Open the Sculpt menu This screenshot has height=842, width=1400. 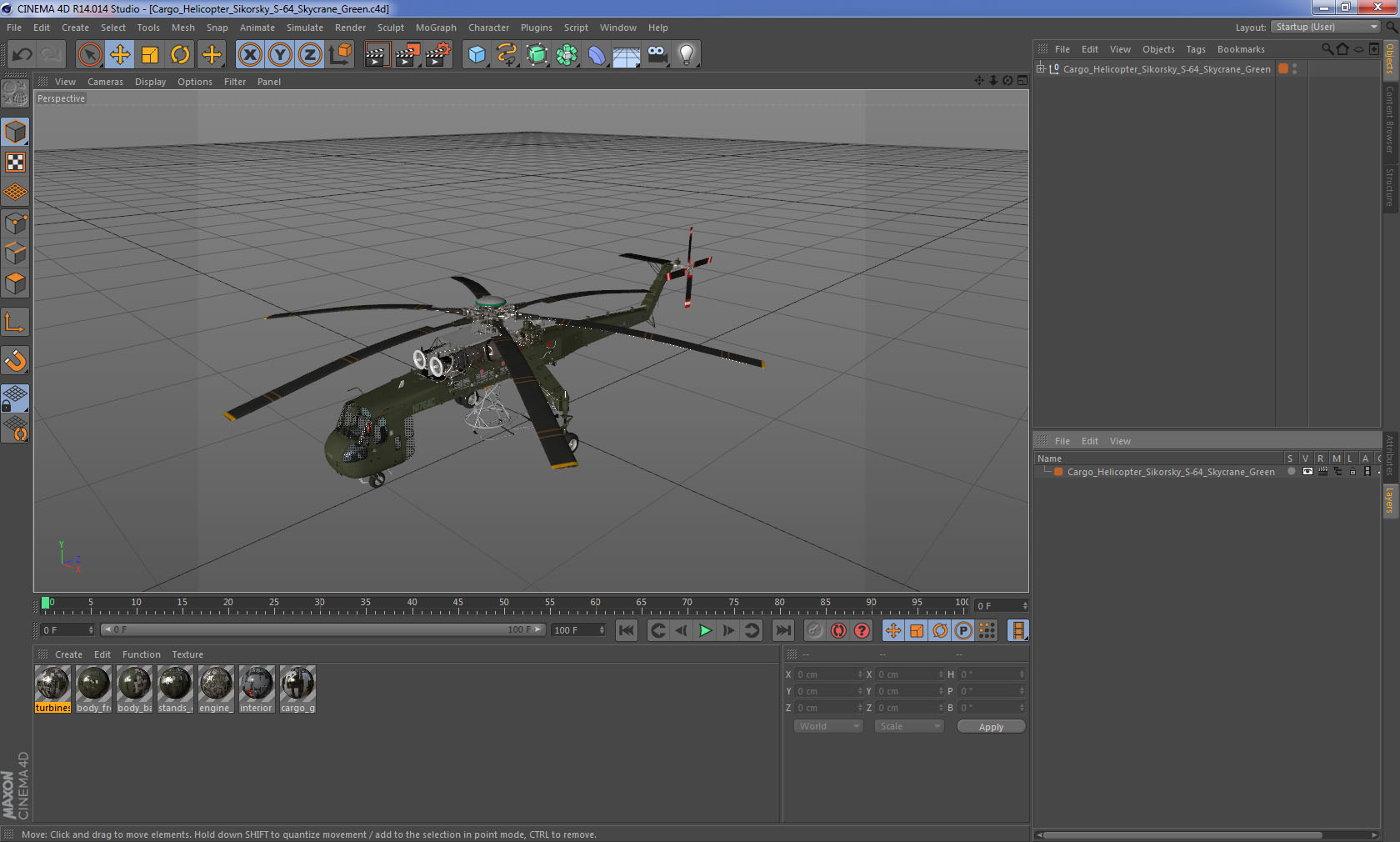390,28
